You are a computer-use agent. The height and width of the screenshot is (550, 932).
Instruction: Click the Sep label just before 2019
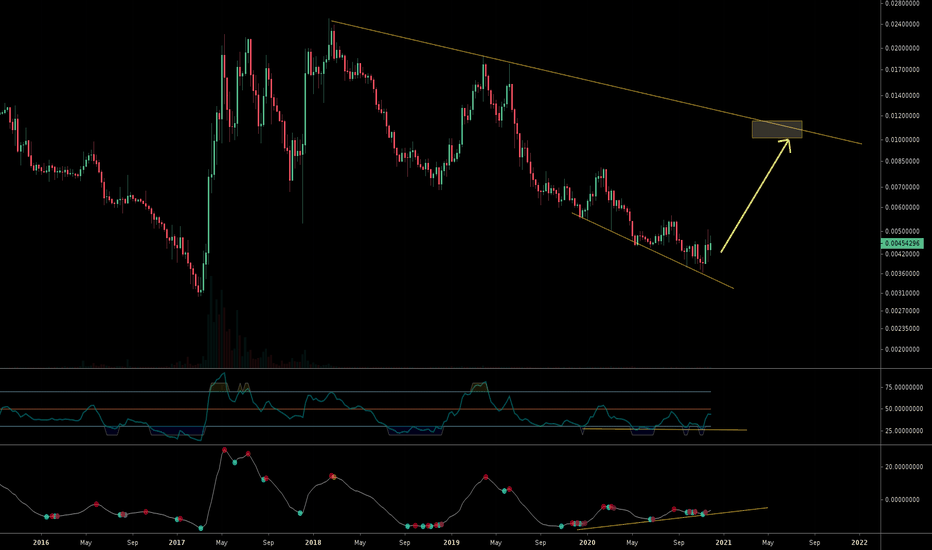405,542
